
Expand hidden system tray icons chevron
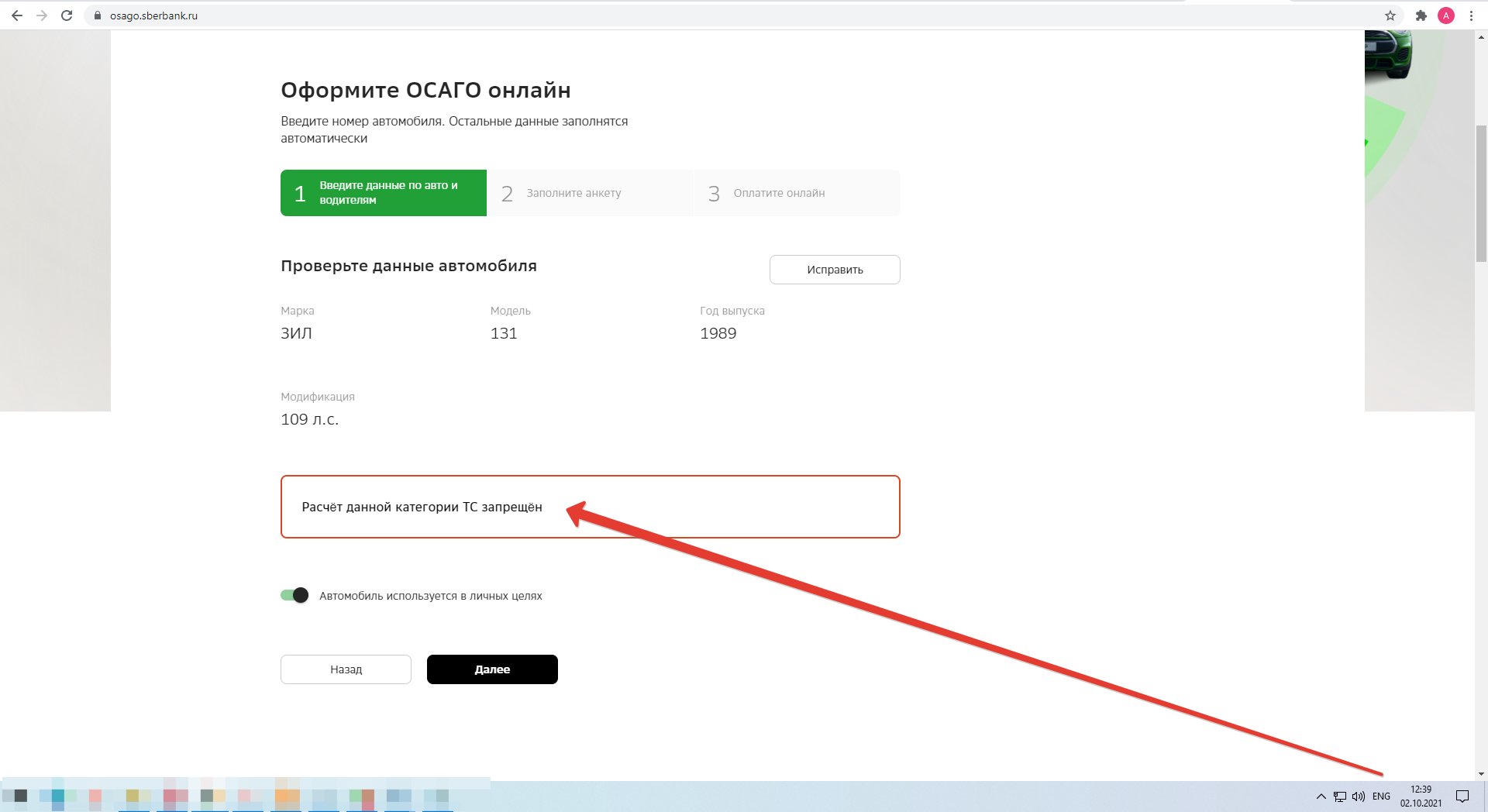[1321, 796]
